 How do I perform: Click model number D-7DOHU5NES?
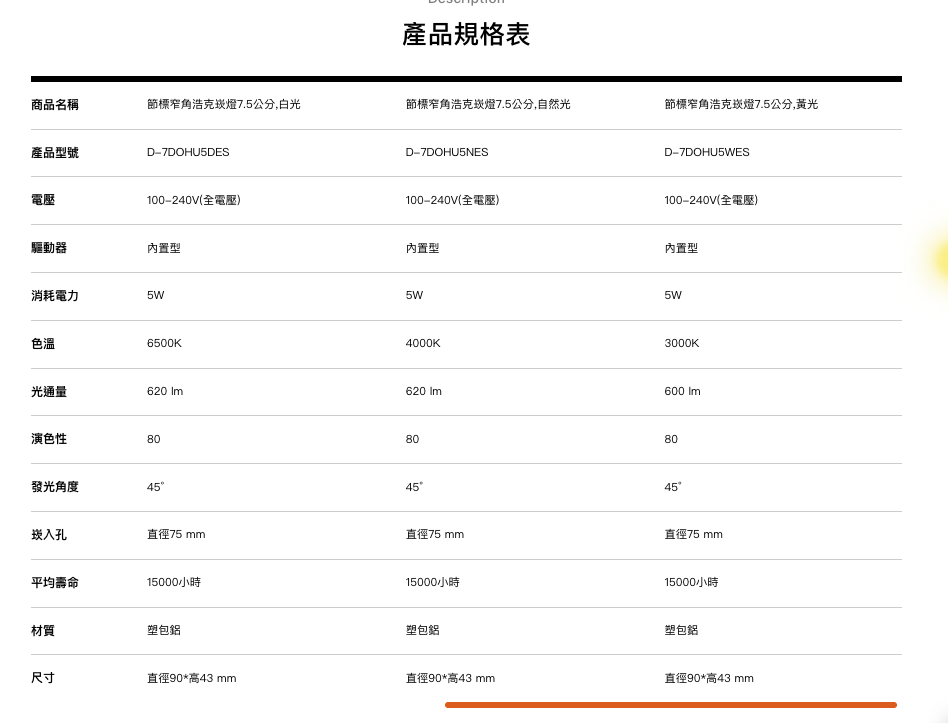click(447, 153)
